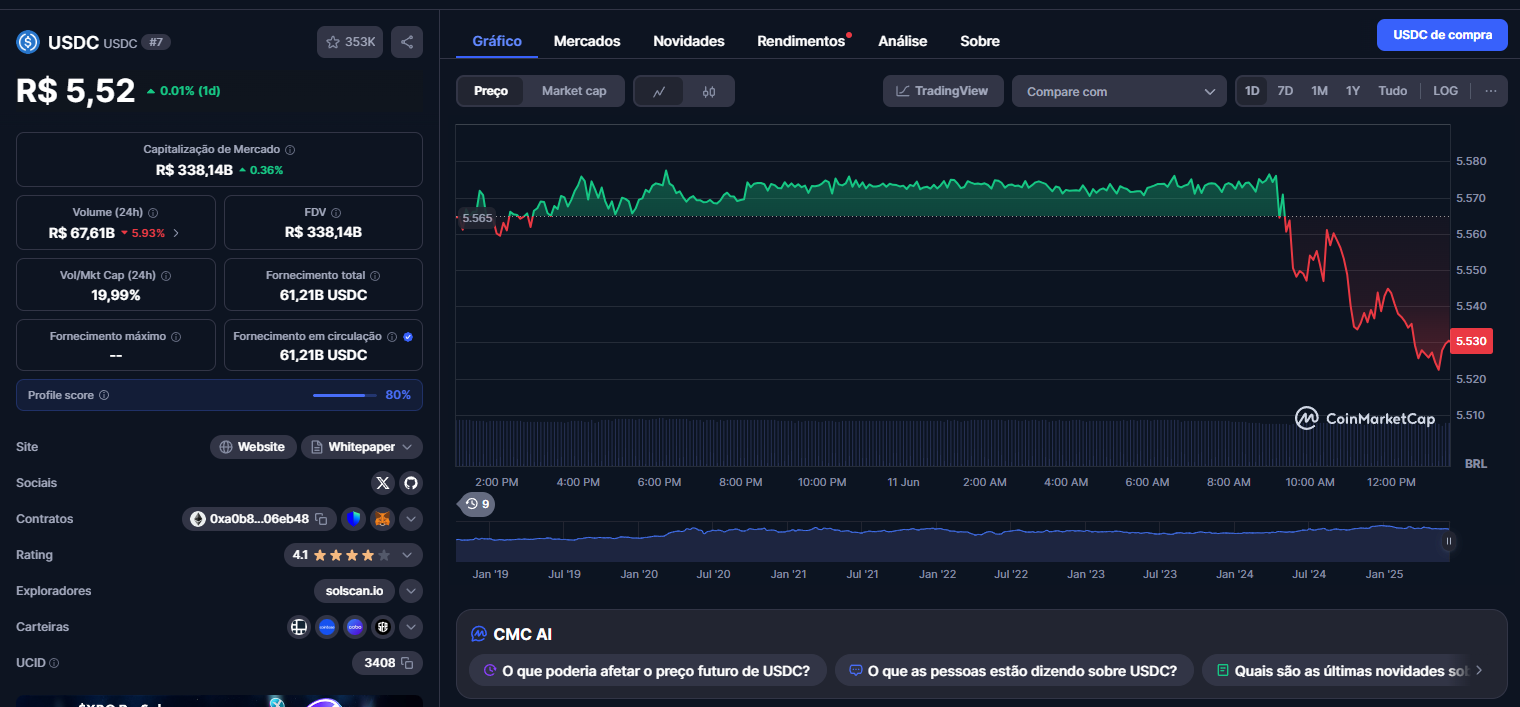Switch chart to line view icon
Image resolution: width=1520 pixels, height=707 pixels.
click(659, 91)
